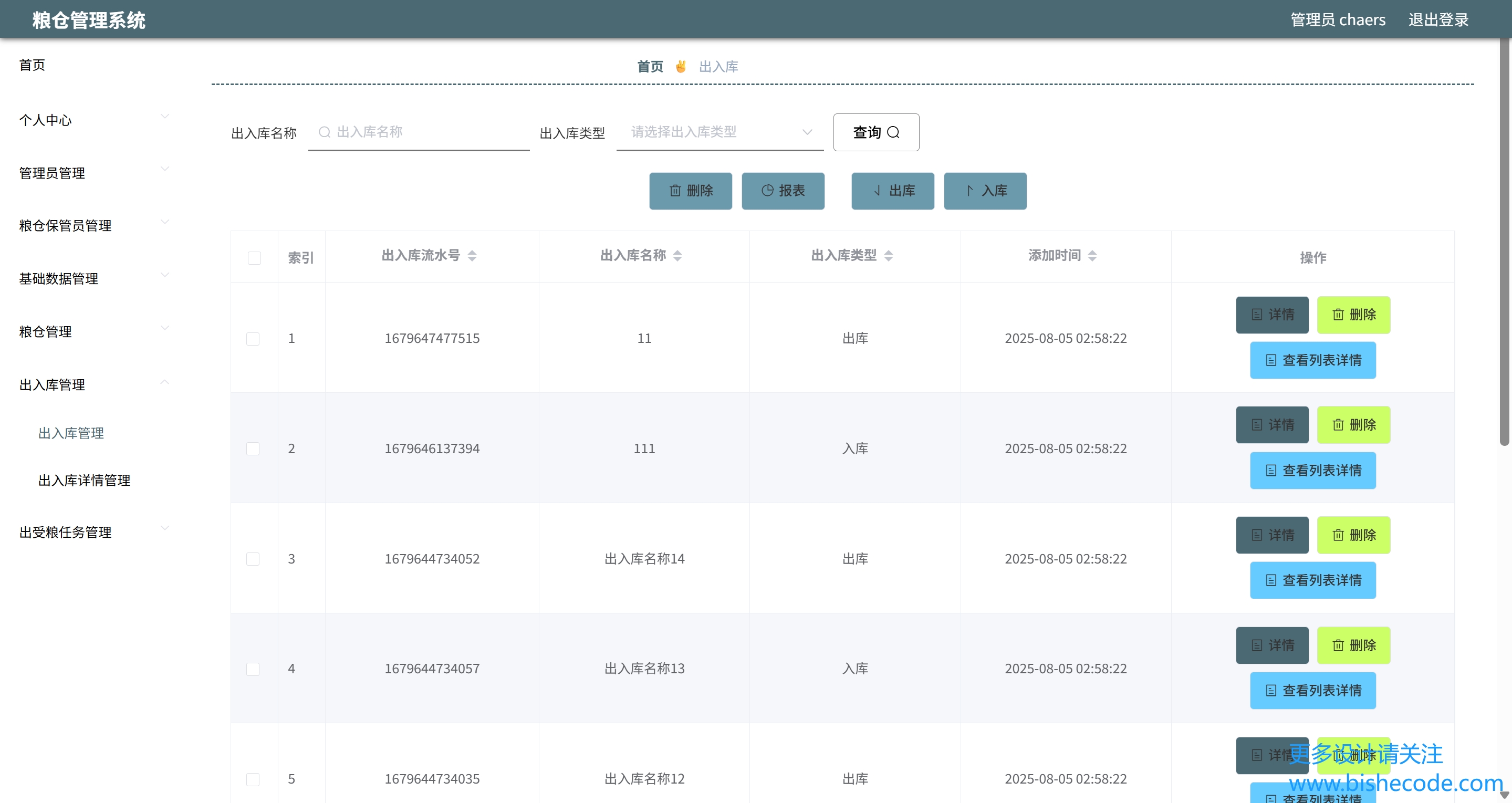Click the trash icon on toolbar 删除 button
Image resolution: width=1512 pixels, height=803 pixels.
[675, 191]
